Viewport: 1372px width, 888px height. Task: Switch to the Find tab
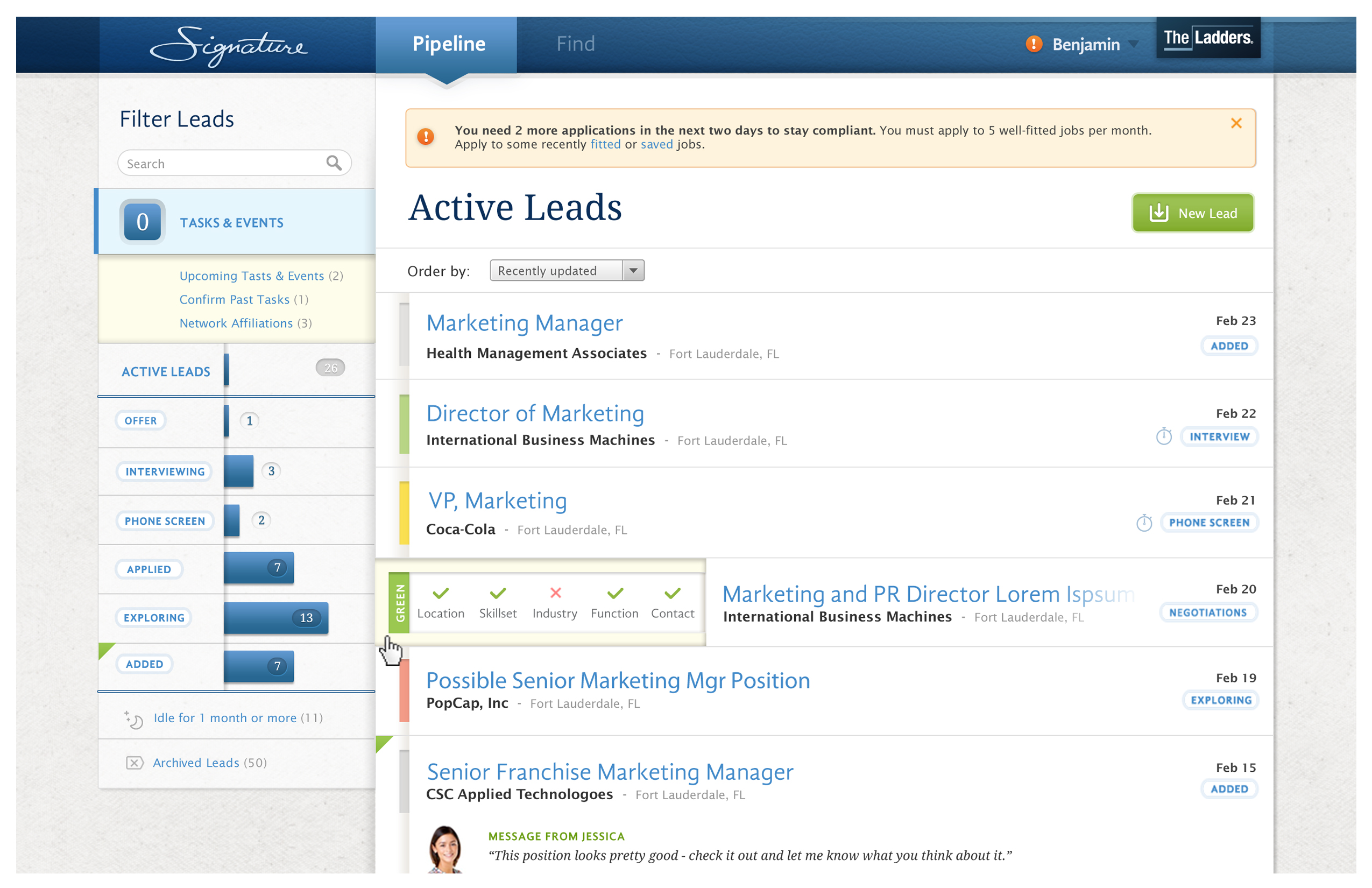(575, 44)
